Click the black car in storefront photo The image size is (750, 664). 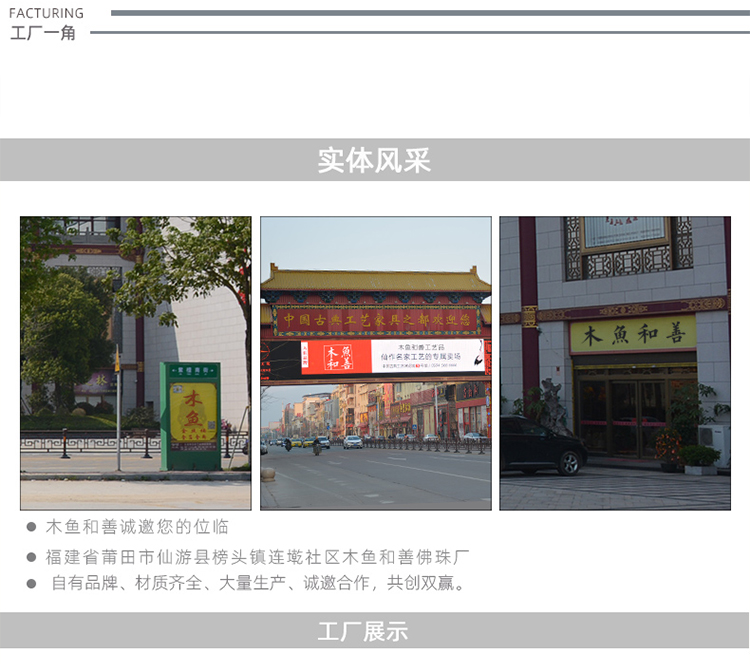point(543,444)
